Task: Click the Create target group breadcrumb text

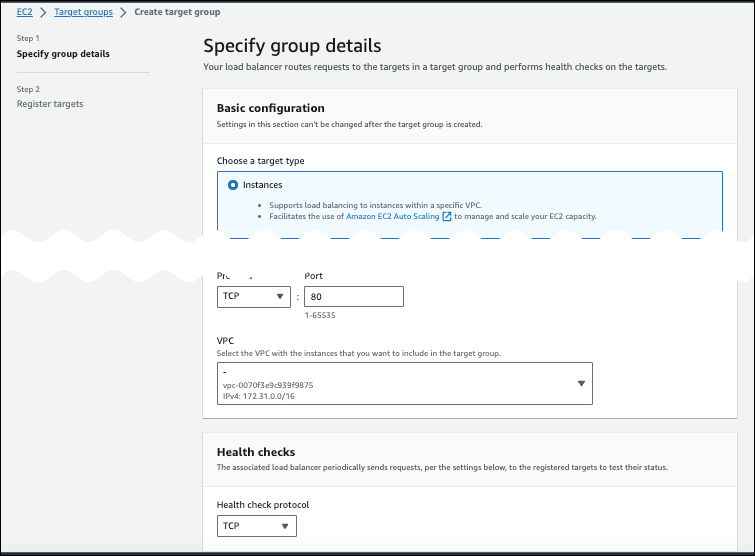Action: click(x=177, y=12)
